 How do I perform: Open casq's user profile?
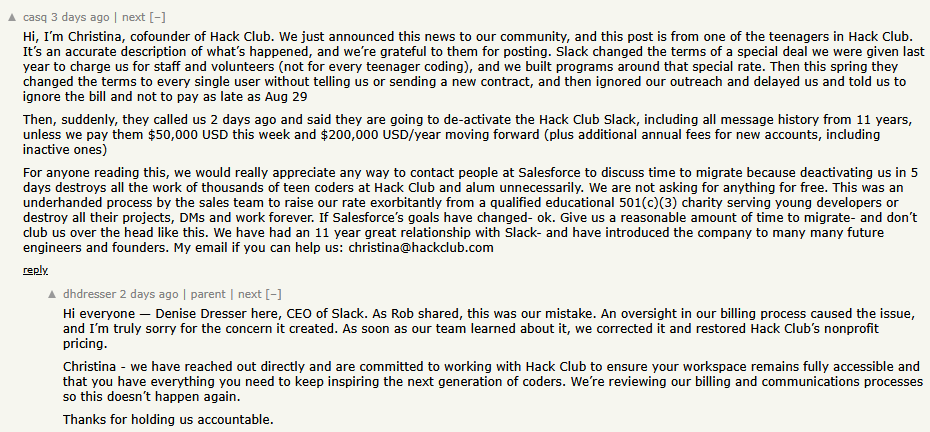pos(35,17)
